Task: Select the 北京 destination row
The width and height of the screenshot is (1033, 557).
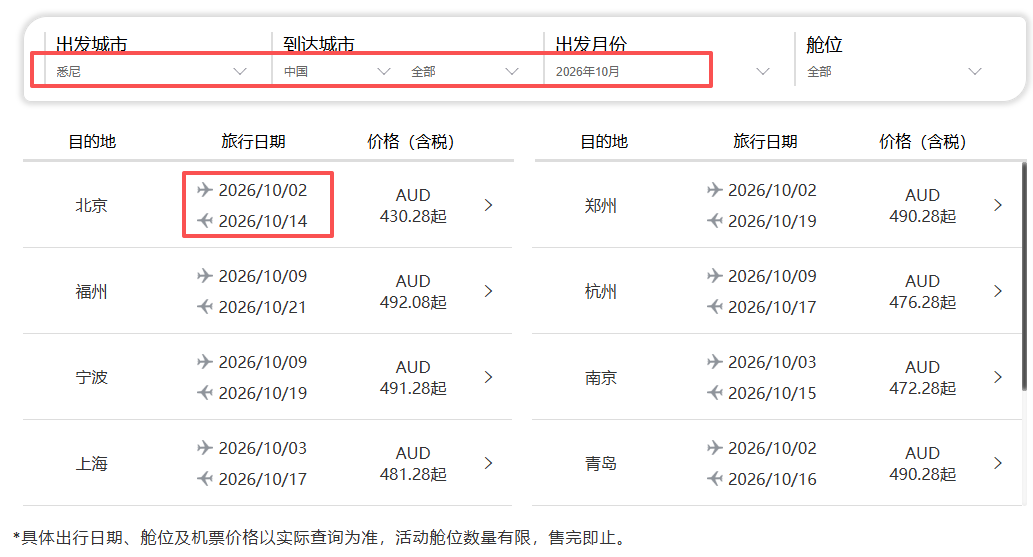Action: tap(91, 205)
